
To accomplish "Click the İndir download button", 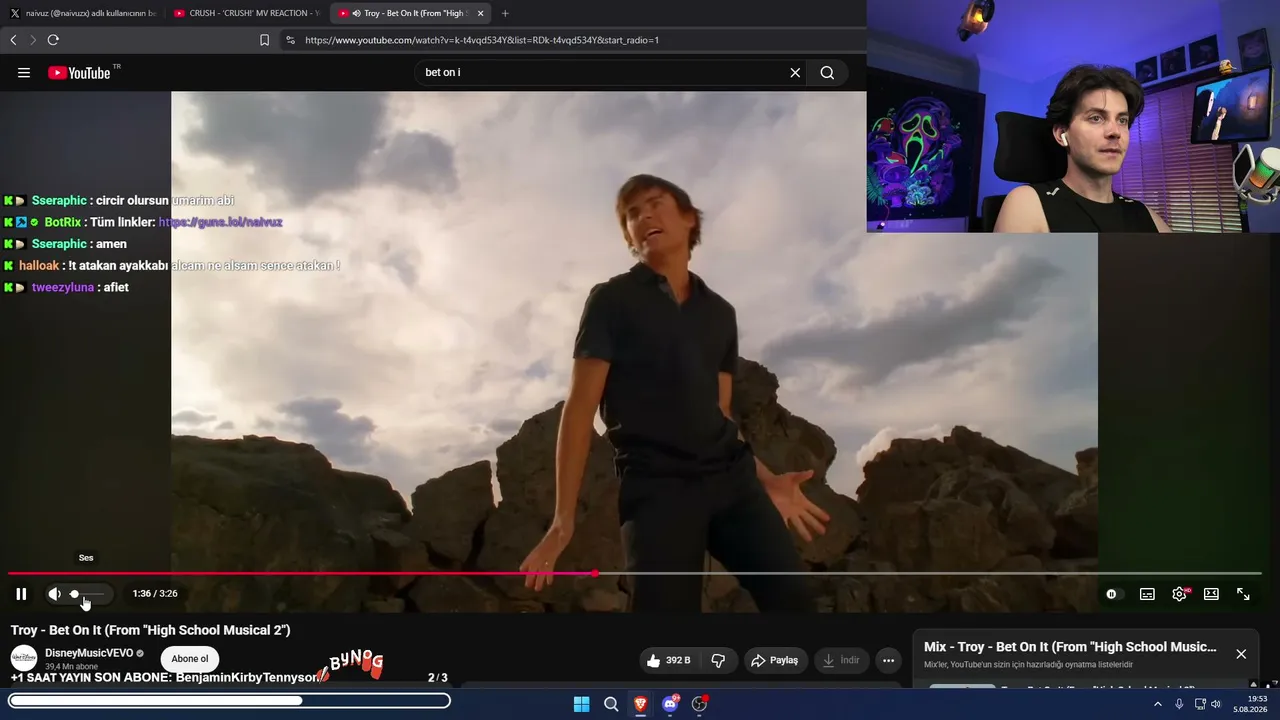I will (840, 660).
